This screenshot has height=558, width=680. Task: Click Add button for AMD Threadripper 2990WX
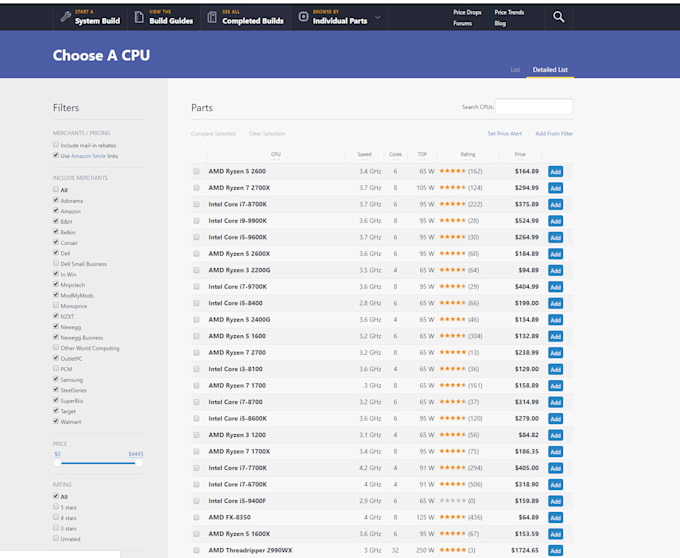[555, 551]
